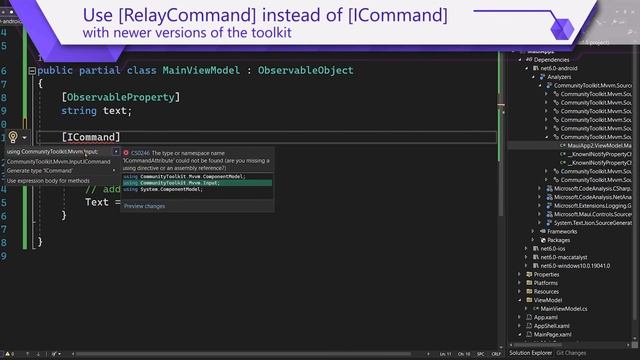Screen dimensions: 640x360
Task: Click CS0246 error code link
Action: [x=140, y=153]
